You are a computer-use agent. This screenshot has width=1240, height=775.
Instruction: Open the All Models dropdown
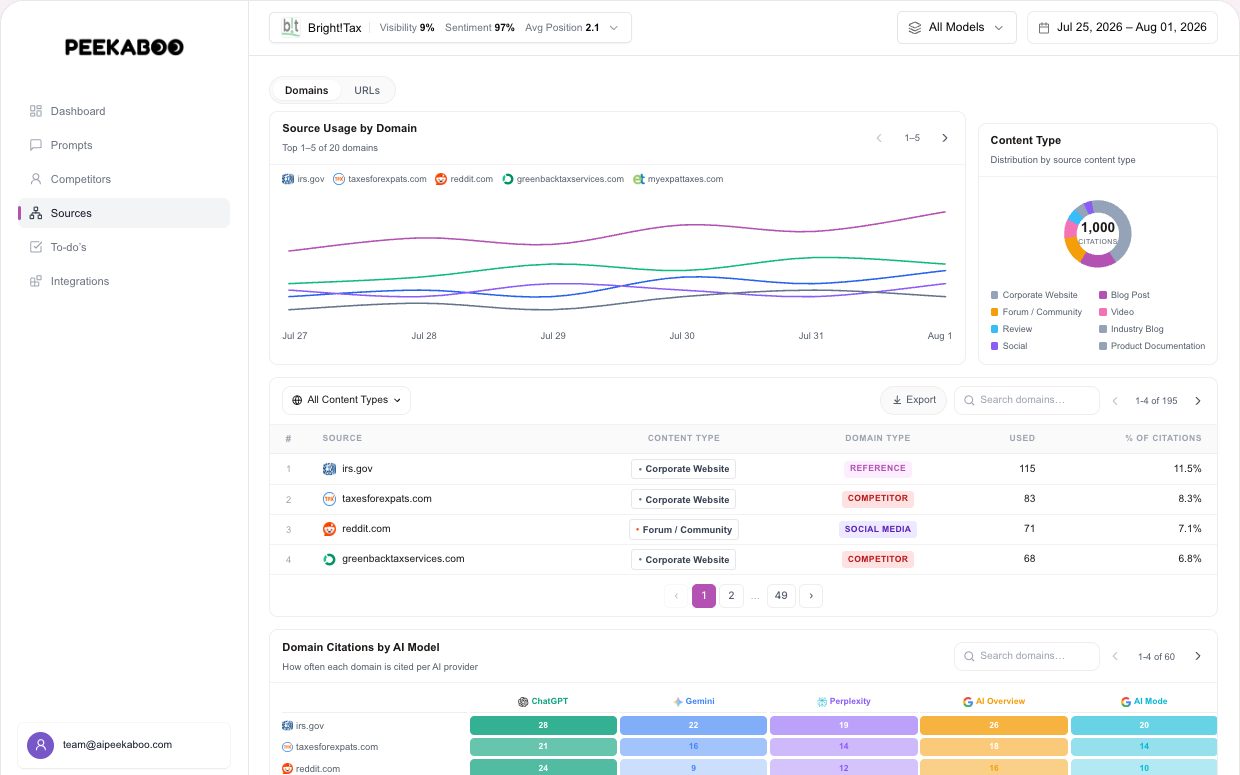pyautogui.click(x=957, y=28)
